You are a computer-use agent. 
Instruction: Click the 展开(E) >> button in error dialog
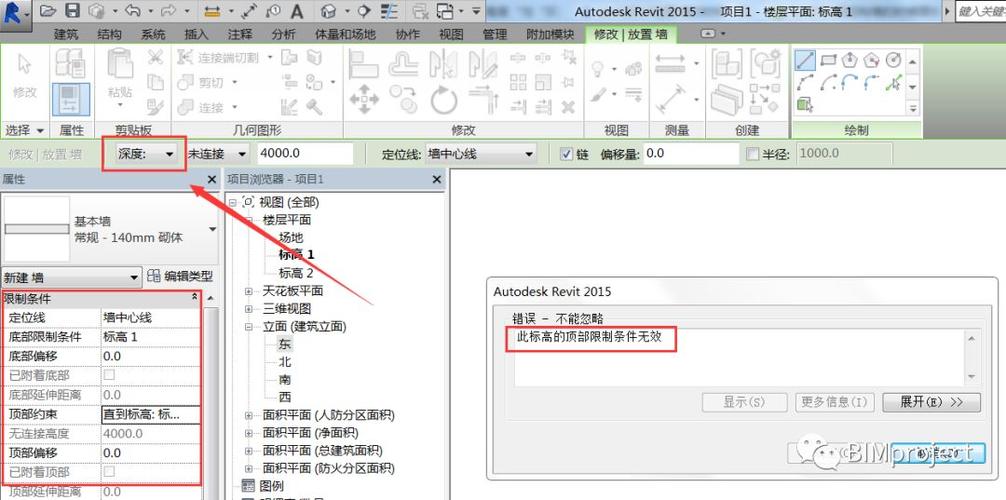click(932, 402)
